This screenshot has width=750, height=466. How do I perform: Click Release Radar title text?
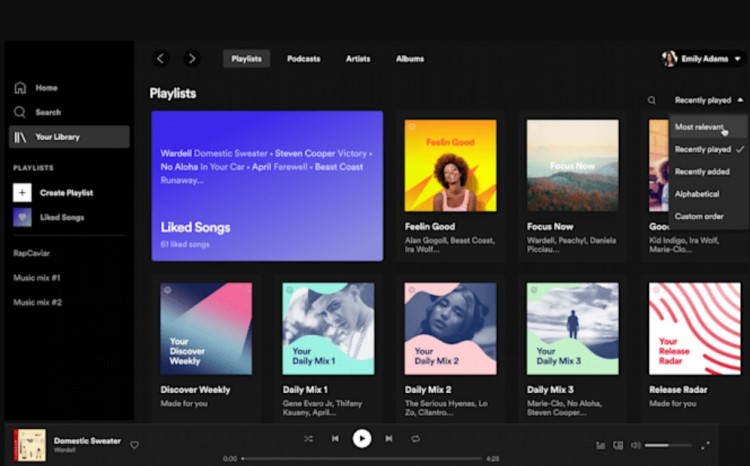click(678, 389)
